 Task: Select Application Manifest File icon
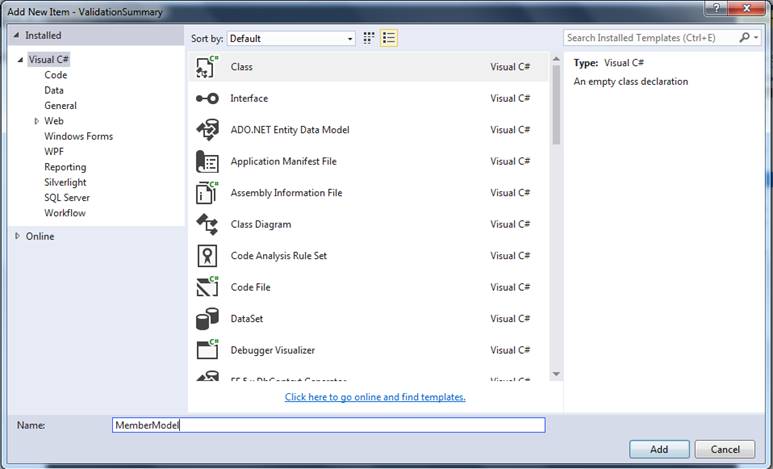(207, 161)
